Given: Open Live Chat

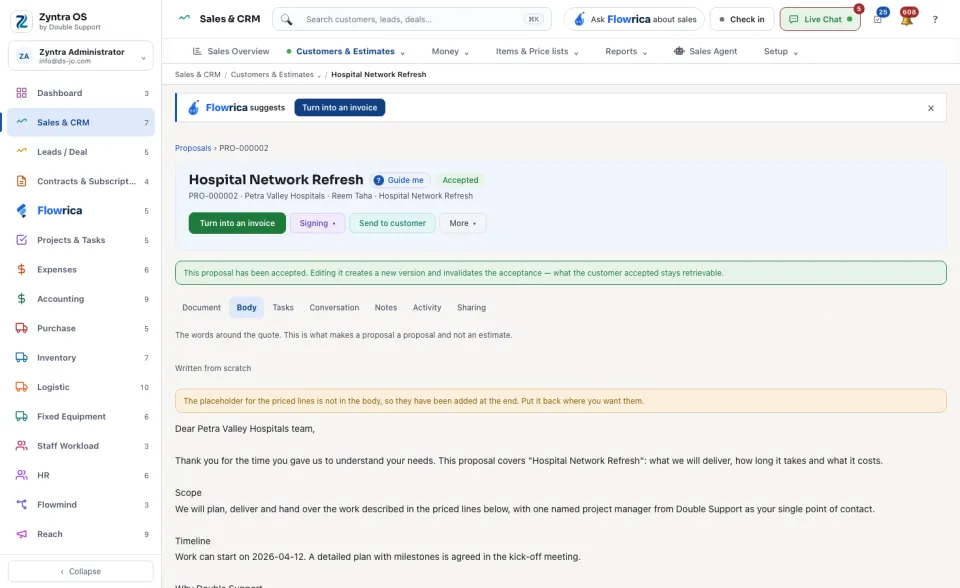Looking at the screenshot, I should 820,20.
